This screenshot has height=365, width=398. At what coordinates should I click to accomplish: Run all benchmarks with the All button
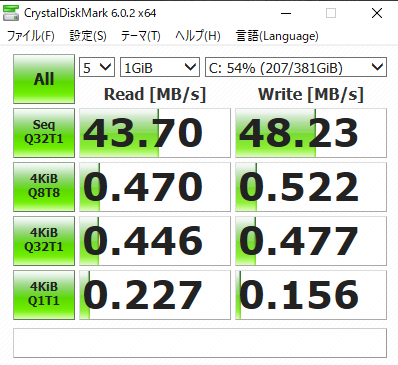(44, 79)
